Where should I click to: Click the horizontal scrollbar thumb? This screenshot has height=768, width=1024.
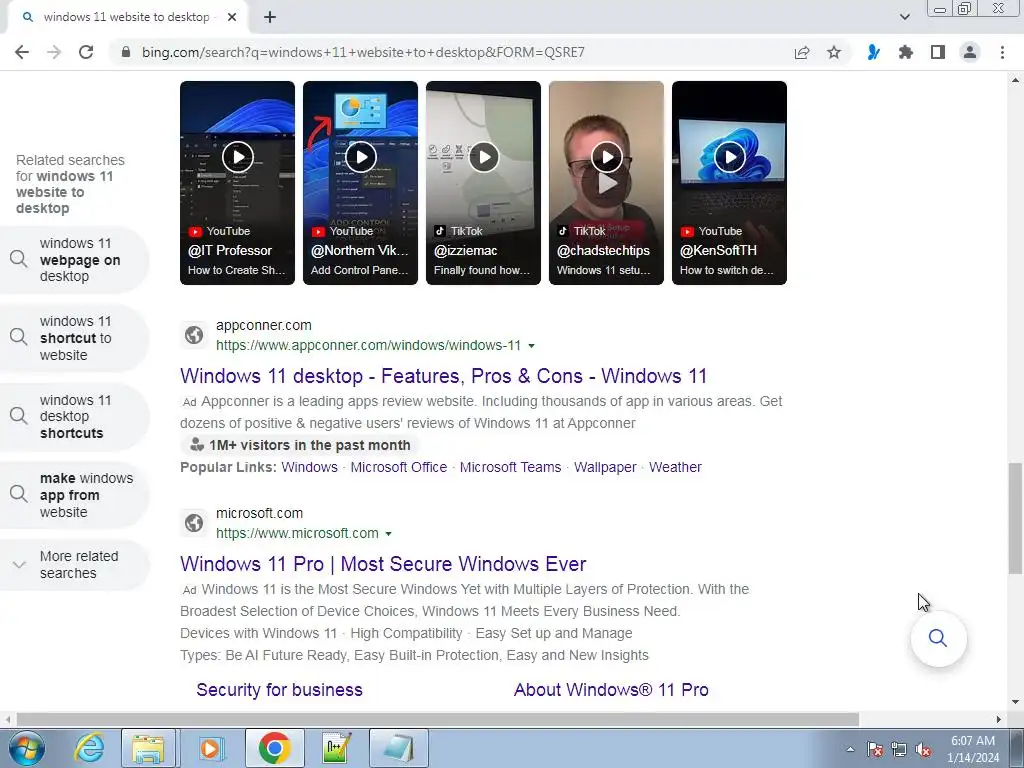click(x=438, y=719)
